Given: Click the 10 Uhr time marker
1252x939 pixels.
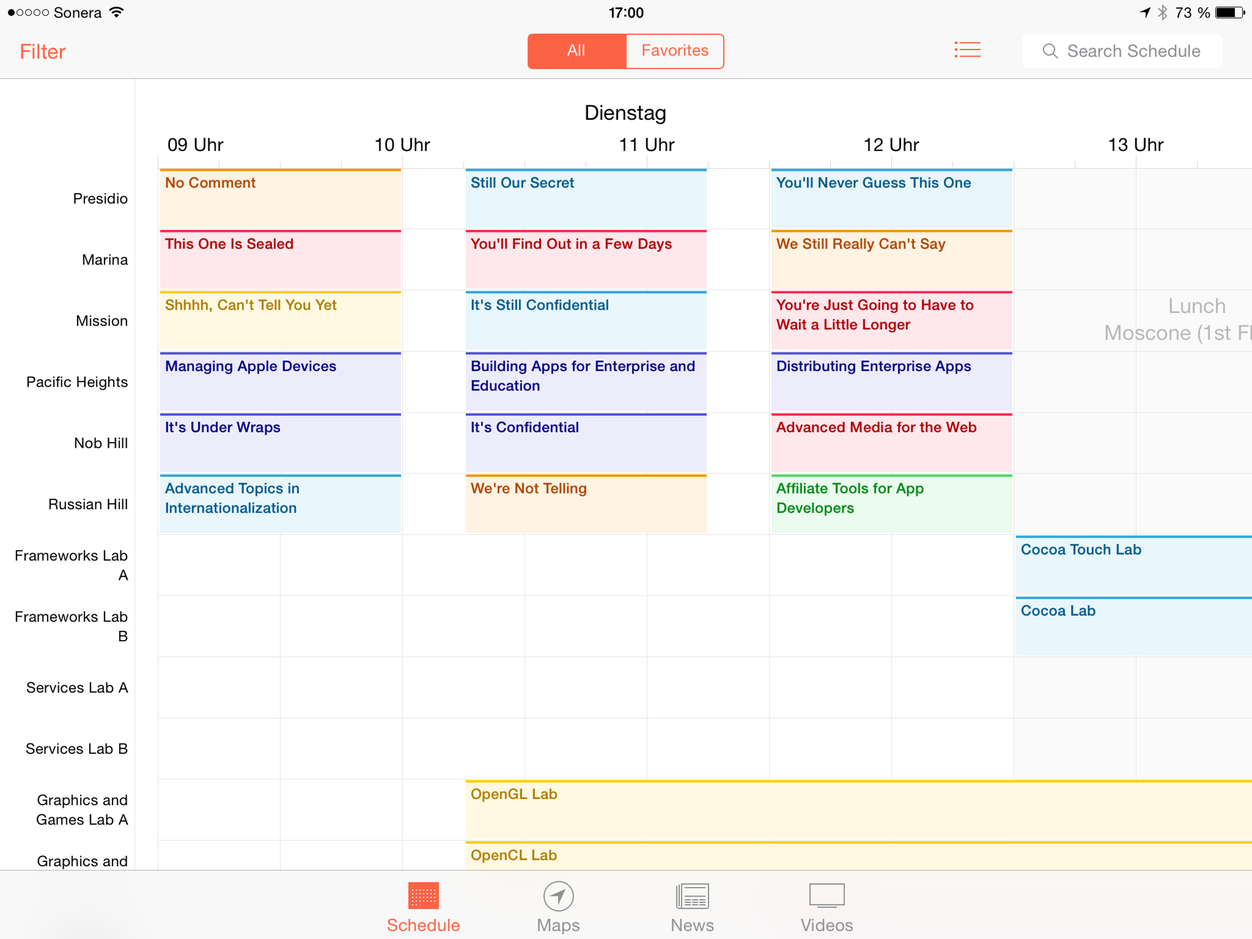Looking at the screenshot, I should coord(402,145).
